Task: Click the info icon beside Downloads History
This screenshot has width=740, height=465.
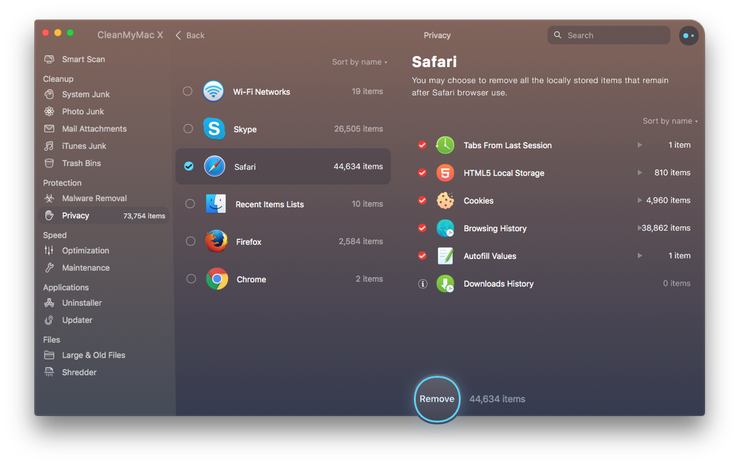Action: point(423,284)
